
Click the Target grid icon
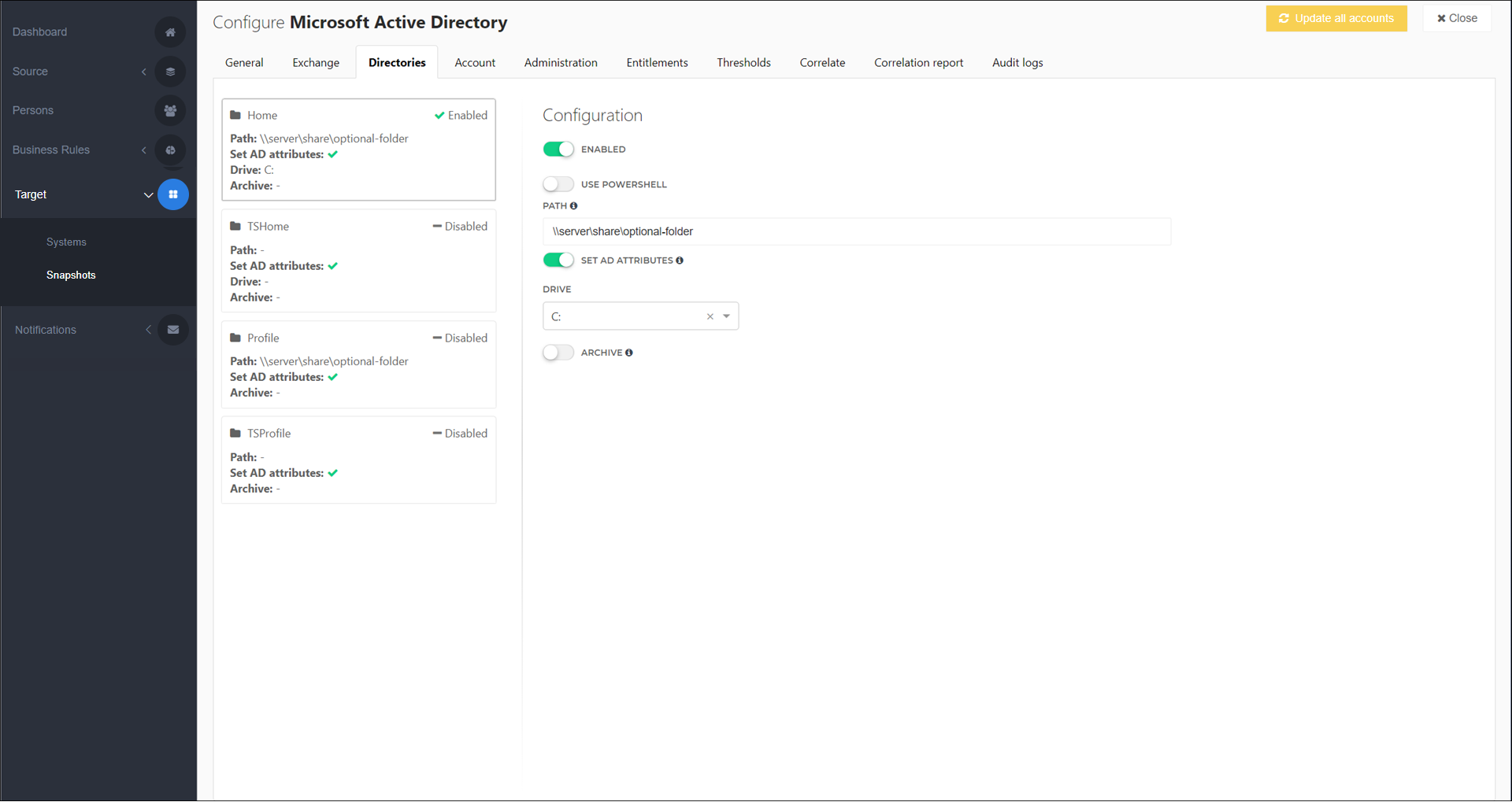click(173, 194)
